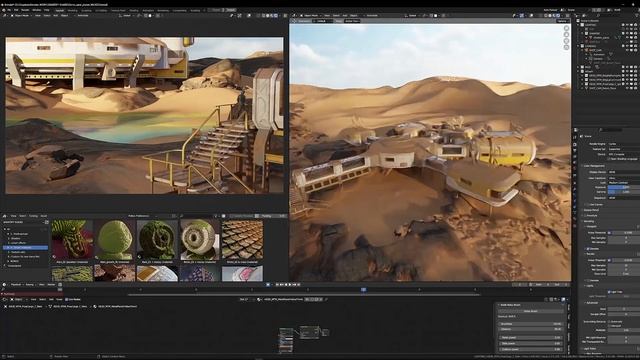
Task: Open the Feature Set dropdown
Action: (624, 149)
